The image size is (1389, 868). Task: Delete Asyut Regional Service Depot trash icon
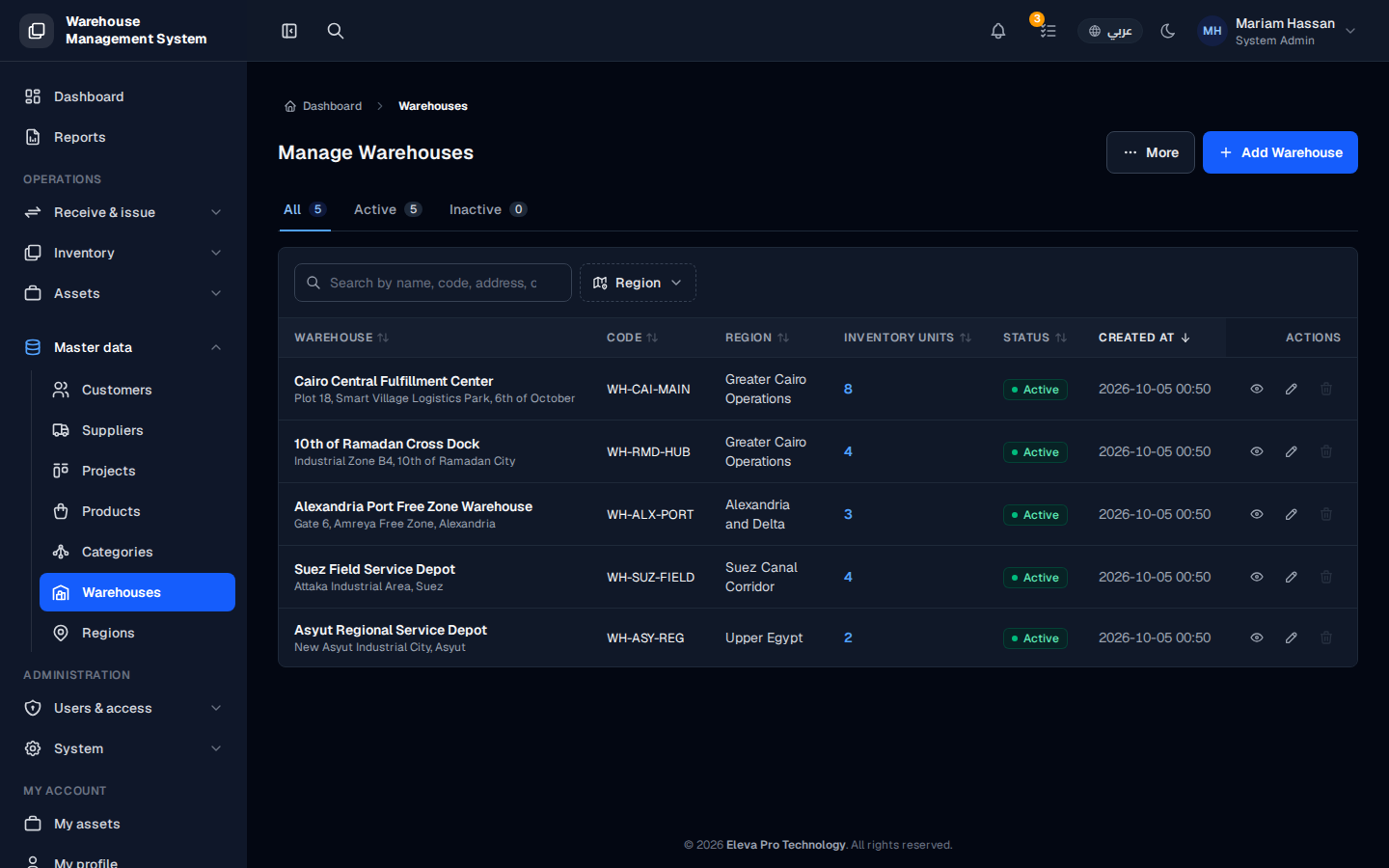click(x=1326, y=637)
